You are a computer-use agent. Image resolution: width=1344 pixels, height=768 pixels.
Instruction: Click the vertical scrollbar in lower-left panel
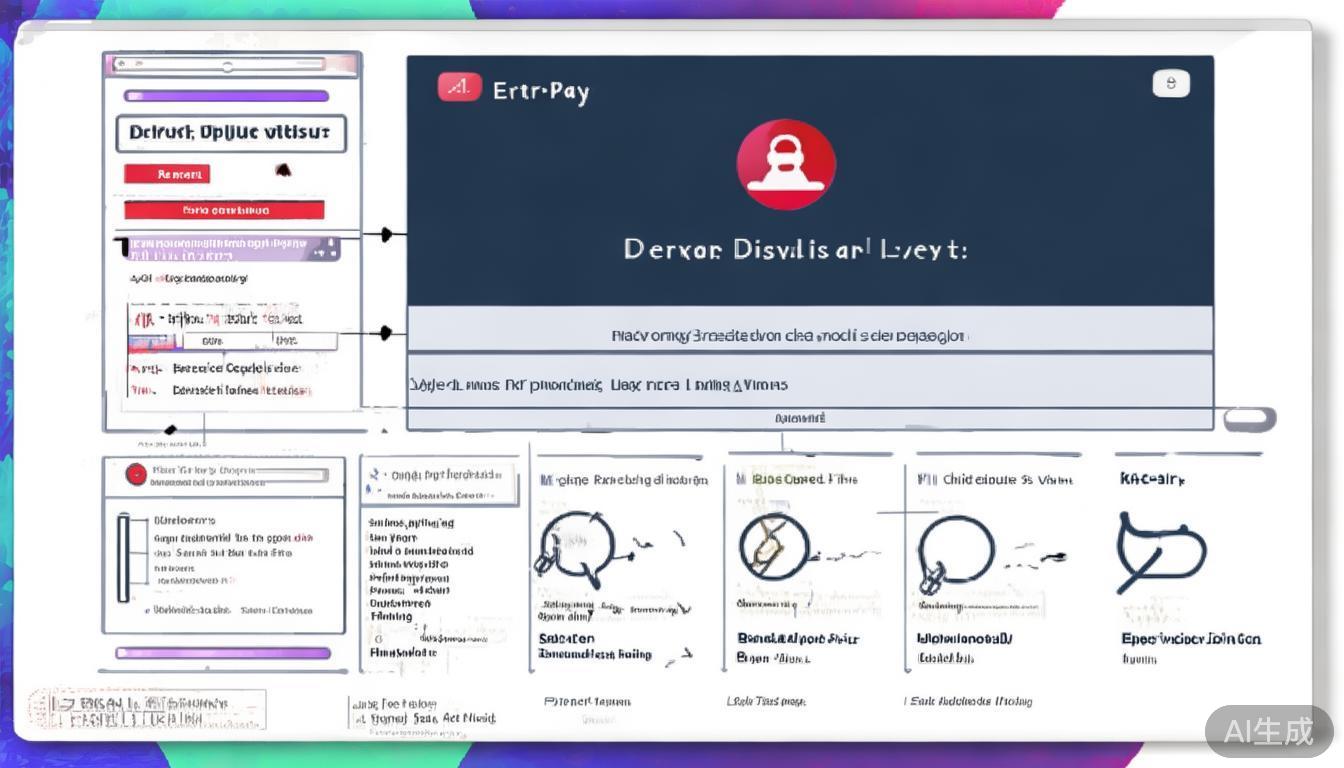click(124, 558)
